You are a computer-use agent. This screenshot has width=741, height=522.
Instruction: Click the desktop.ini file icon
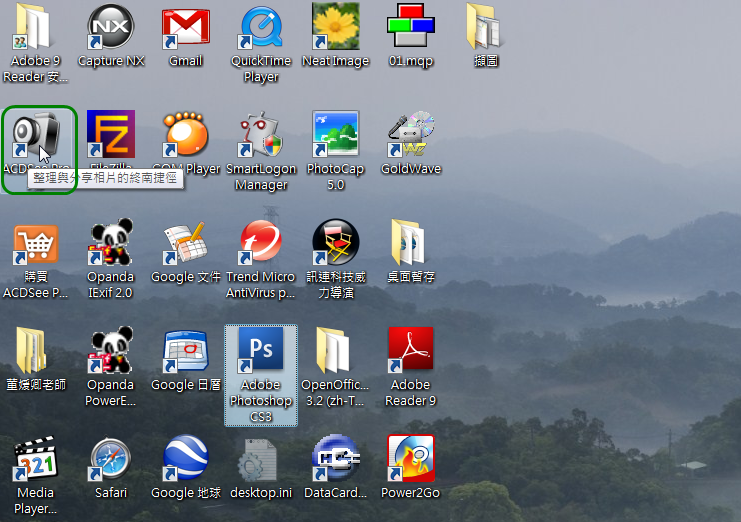pyautogui.click(x=258, y=459)
